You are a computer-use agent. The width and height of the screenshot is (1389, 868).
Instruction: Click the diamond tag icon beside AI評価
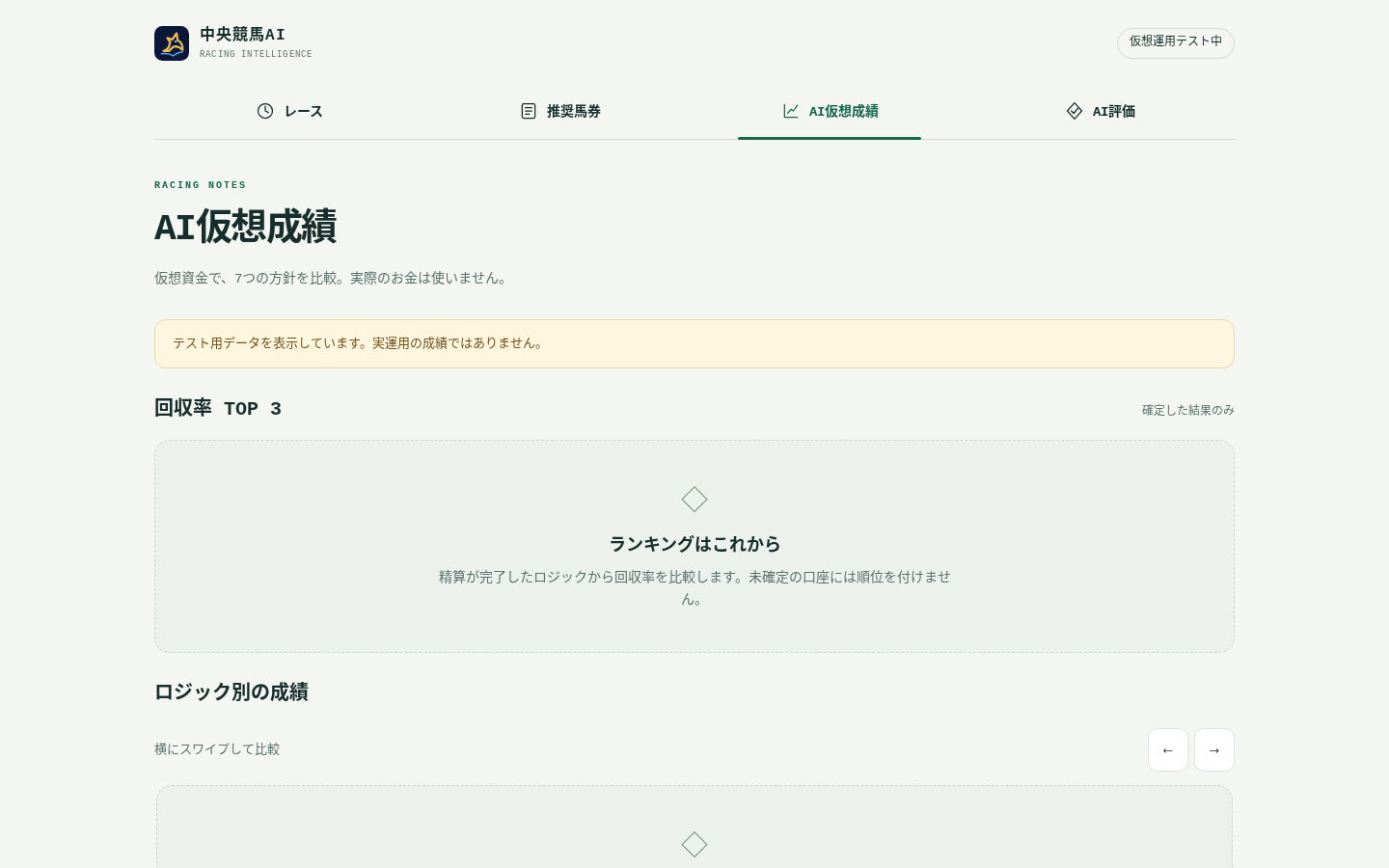1075,111
